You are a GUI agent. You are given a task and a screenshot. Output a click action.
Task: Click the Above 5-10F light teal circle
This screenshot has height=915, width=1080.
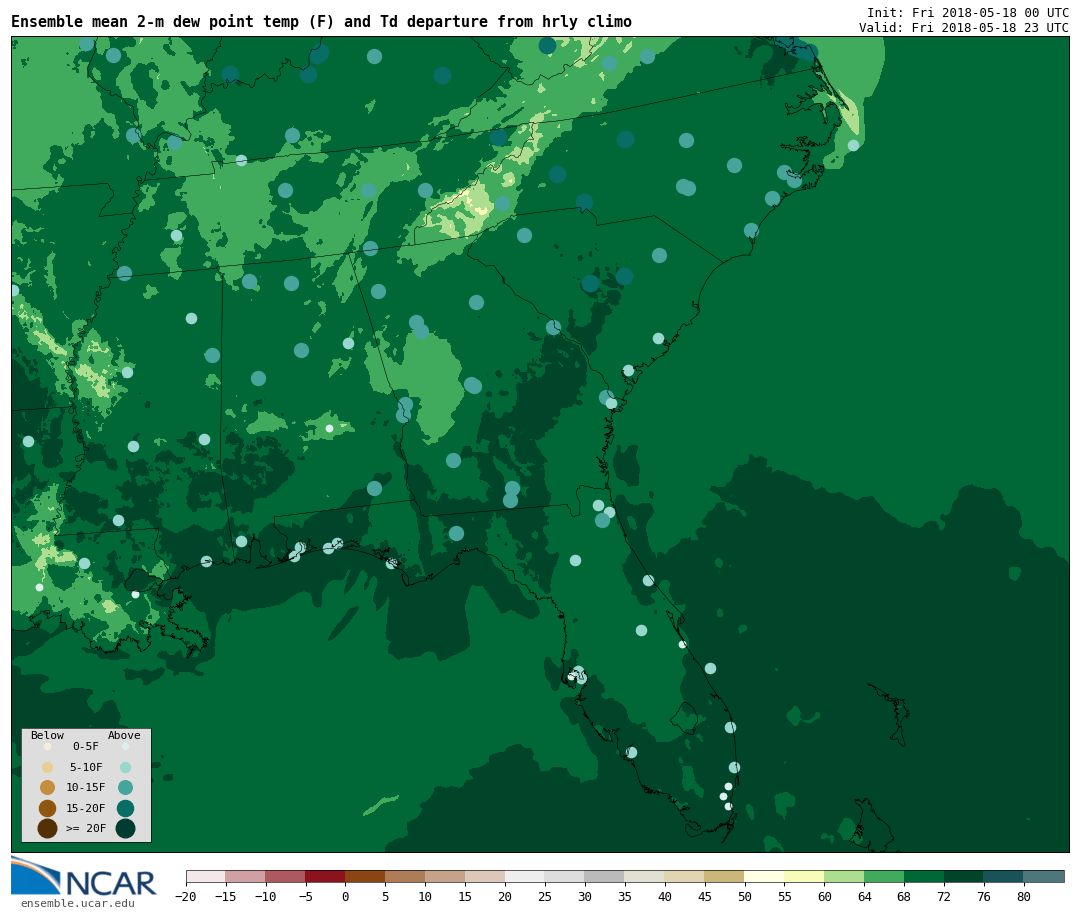click(x=125, y=767)
